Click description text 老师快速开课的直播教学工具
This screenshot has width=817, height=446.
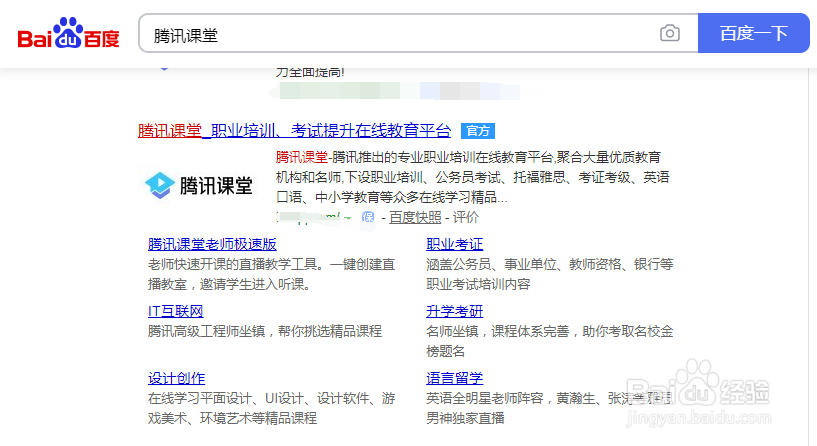coord(232,265)
